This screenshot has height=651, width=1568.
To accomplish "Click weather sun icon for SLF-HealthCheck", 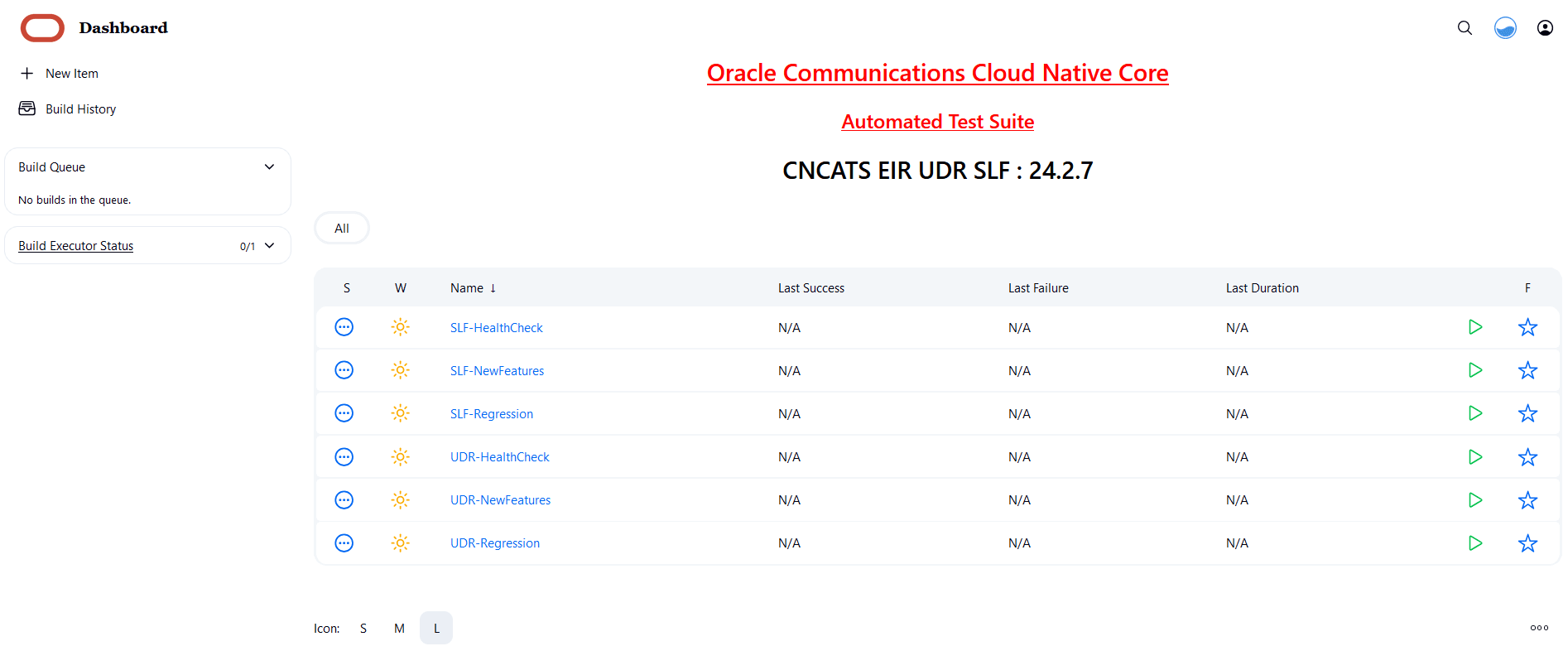I will coord(401,327).
